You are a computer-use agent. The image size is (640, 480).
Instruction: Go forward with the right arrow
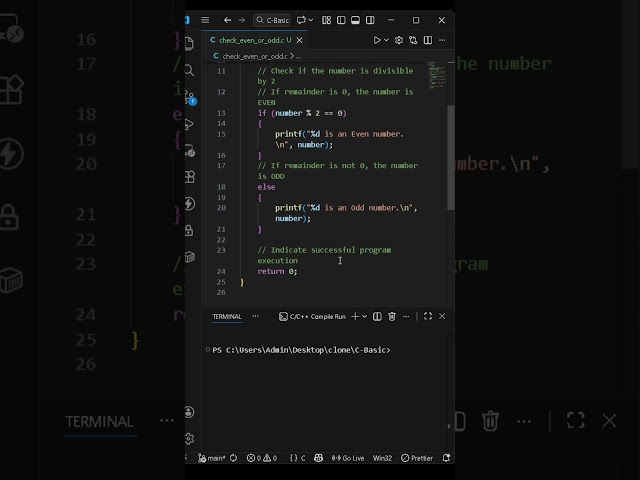(242, 20)
